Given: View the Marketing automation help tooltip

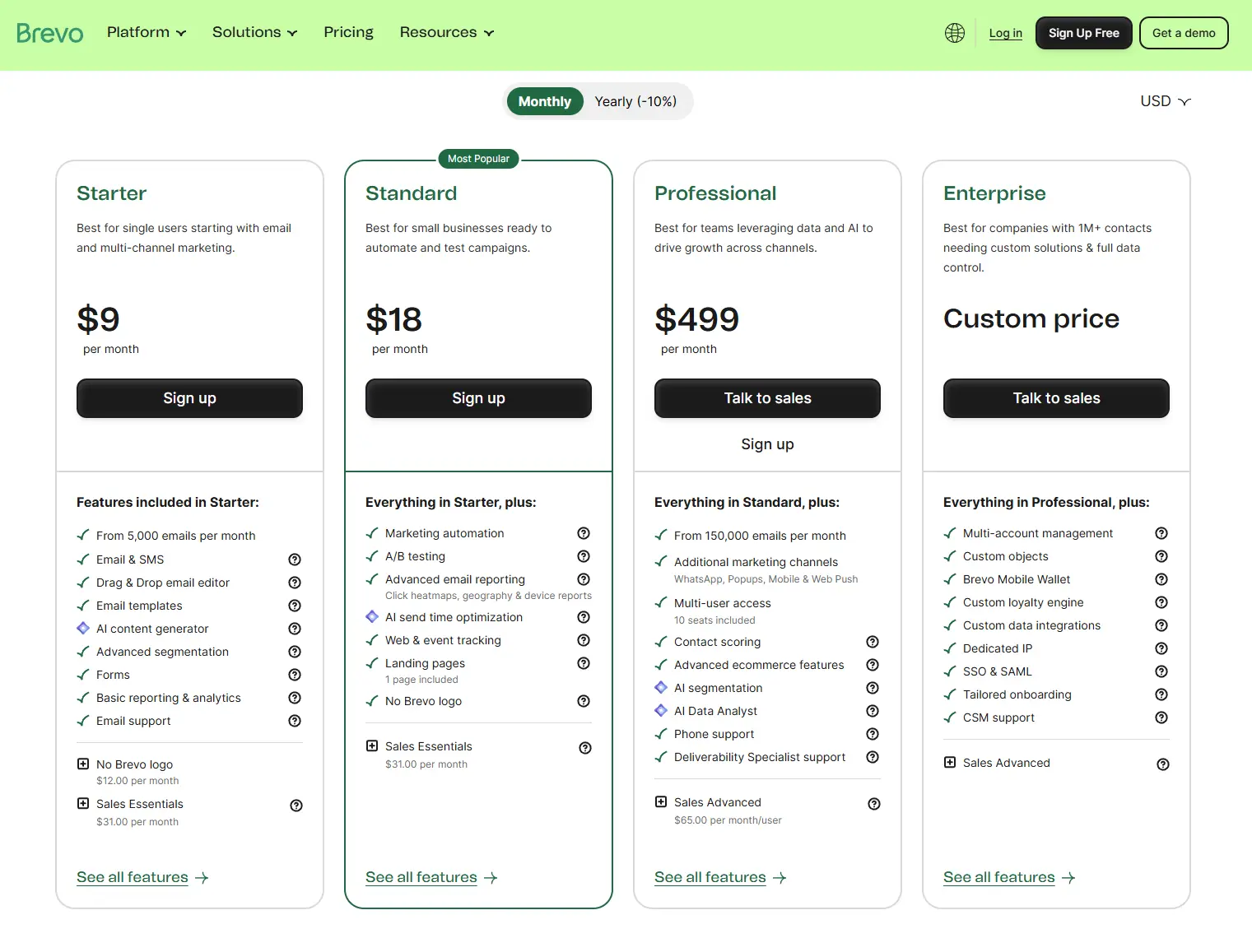Looking at the screenshot, I should pos(584,533).
